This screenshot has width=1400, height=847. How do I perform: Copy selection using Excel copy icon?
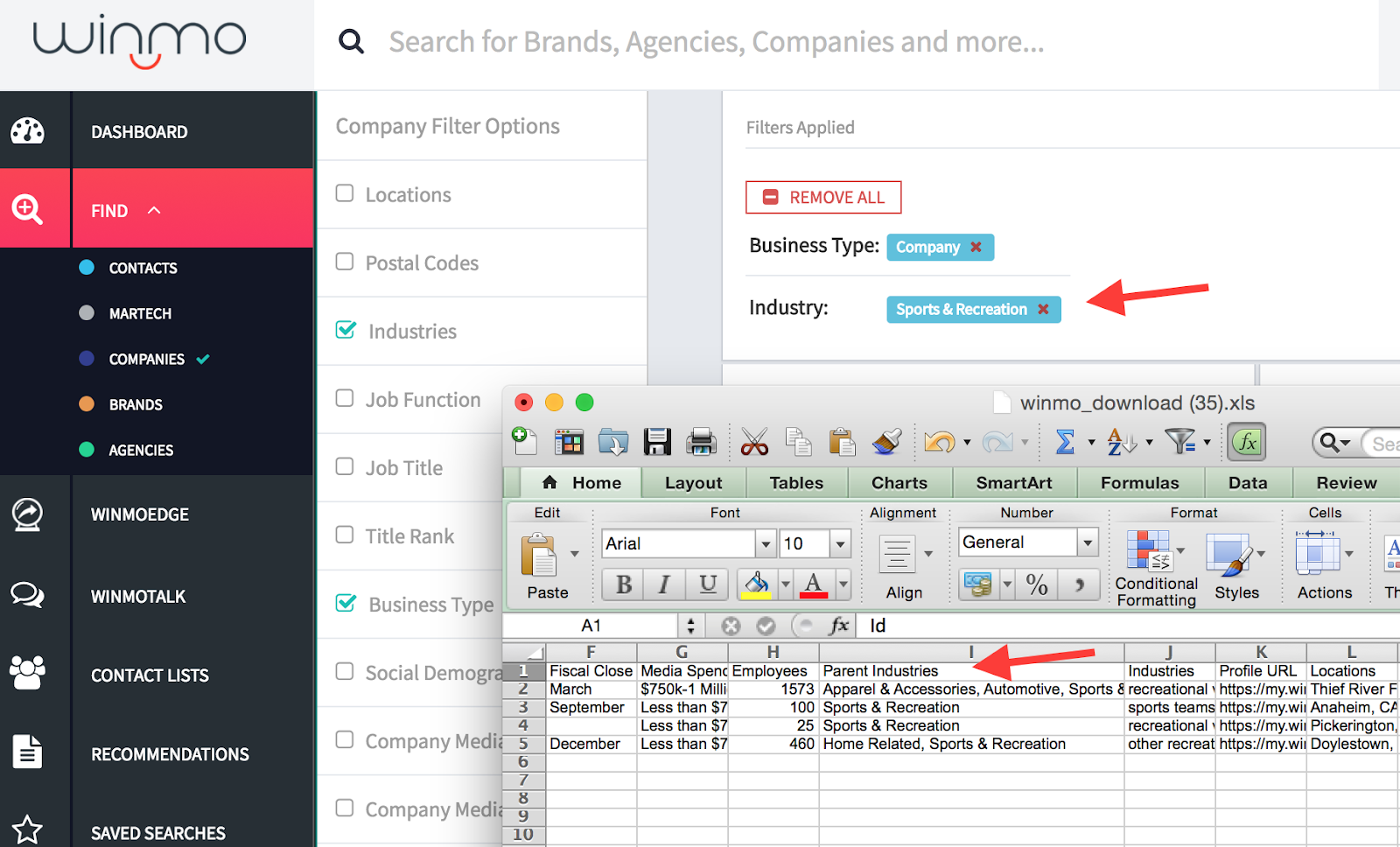point(798,442)
